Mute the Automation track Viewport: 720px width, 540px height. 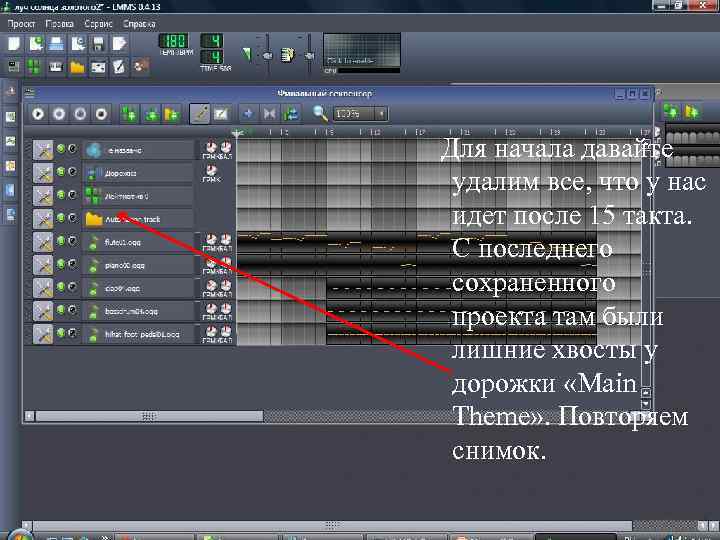[x=61, y=217]
